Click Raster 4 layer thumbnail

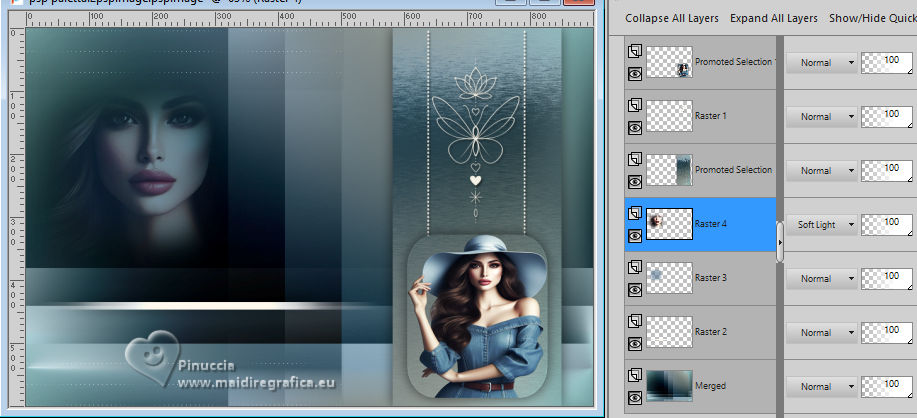pos(669,224)
